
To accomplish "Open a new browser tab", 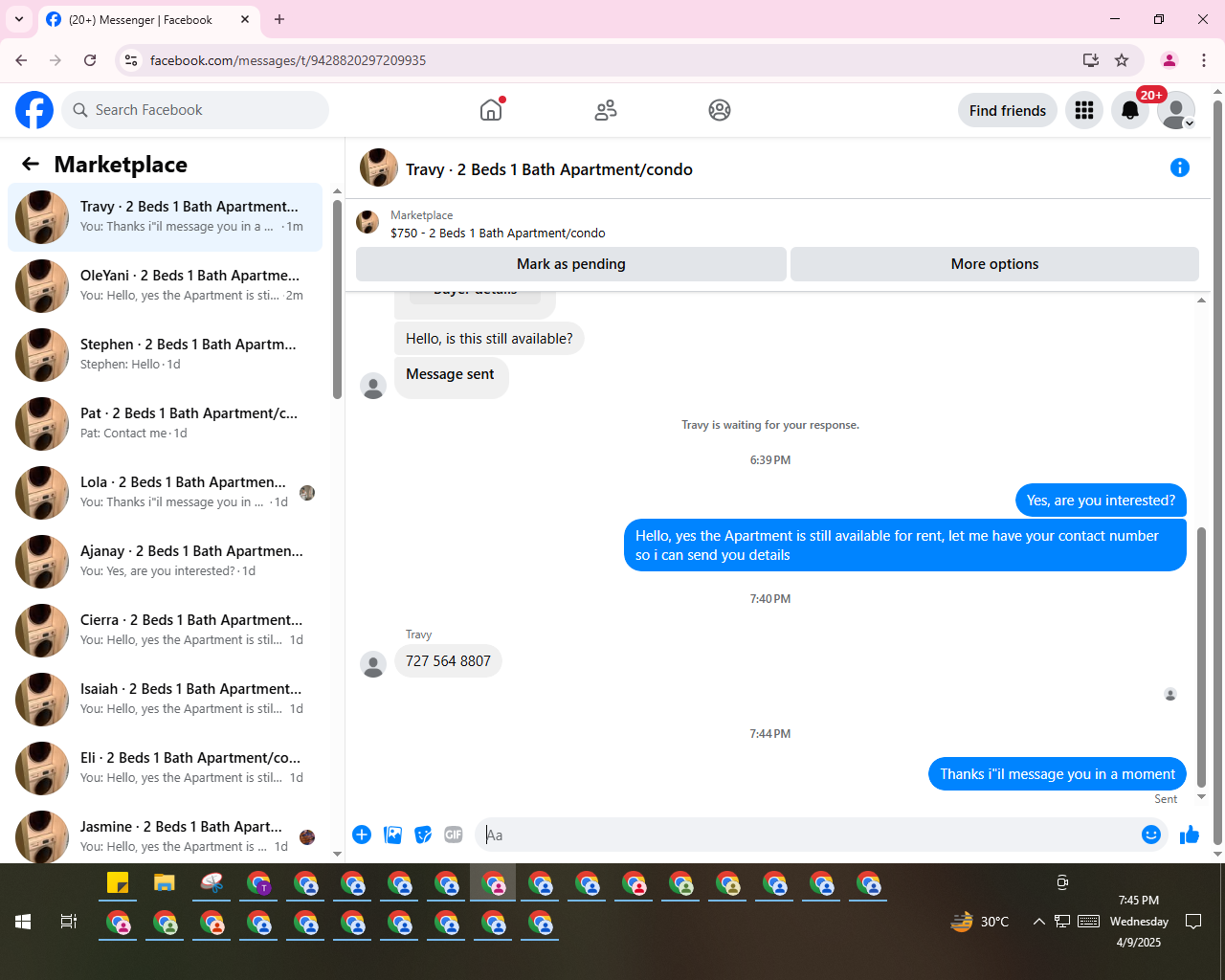I will coord(279,19).
